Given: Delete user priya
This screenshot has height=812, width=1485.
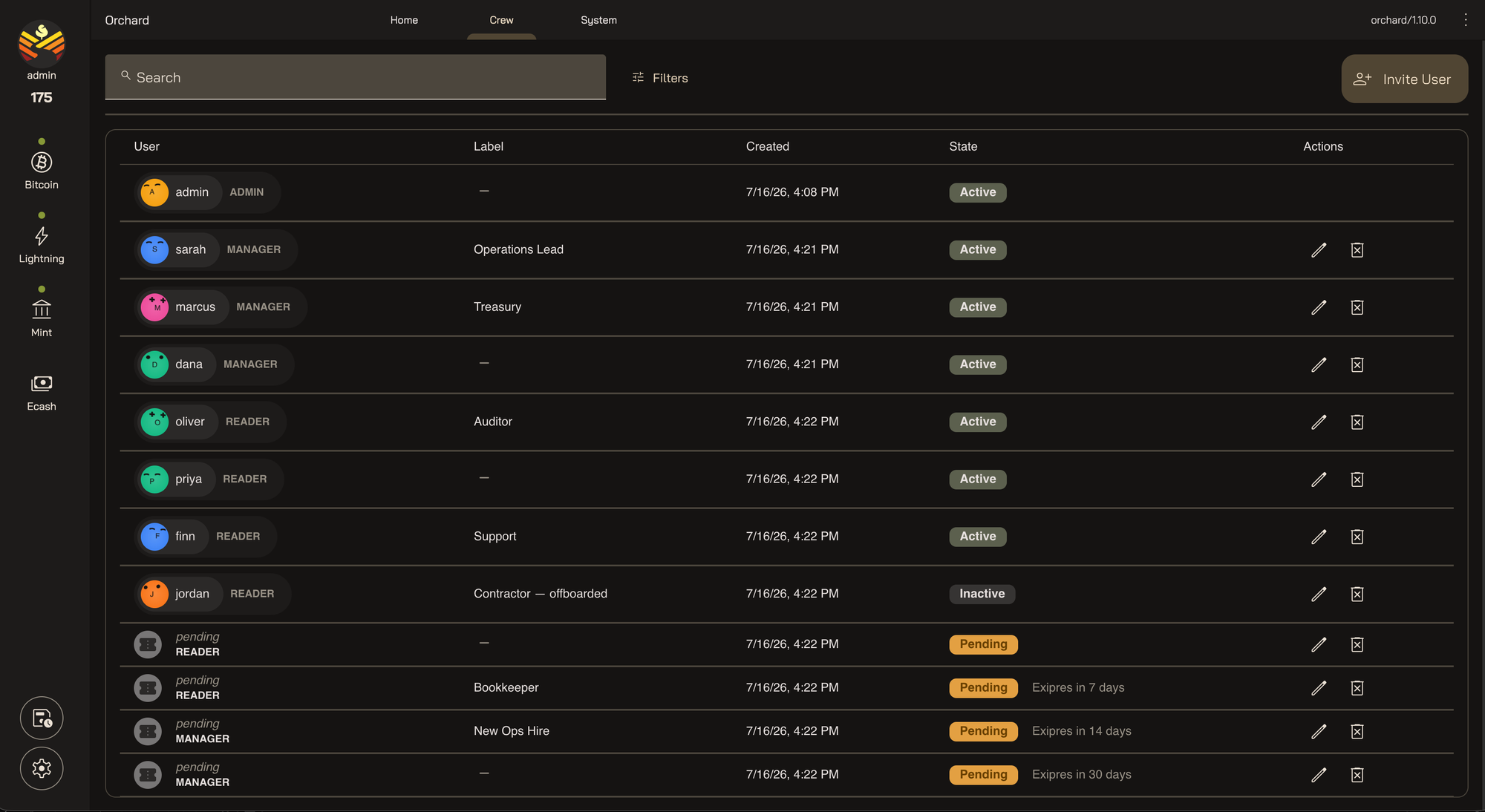Looking at the screenshot, I should pos(1357,479).
